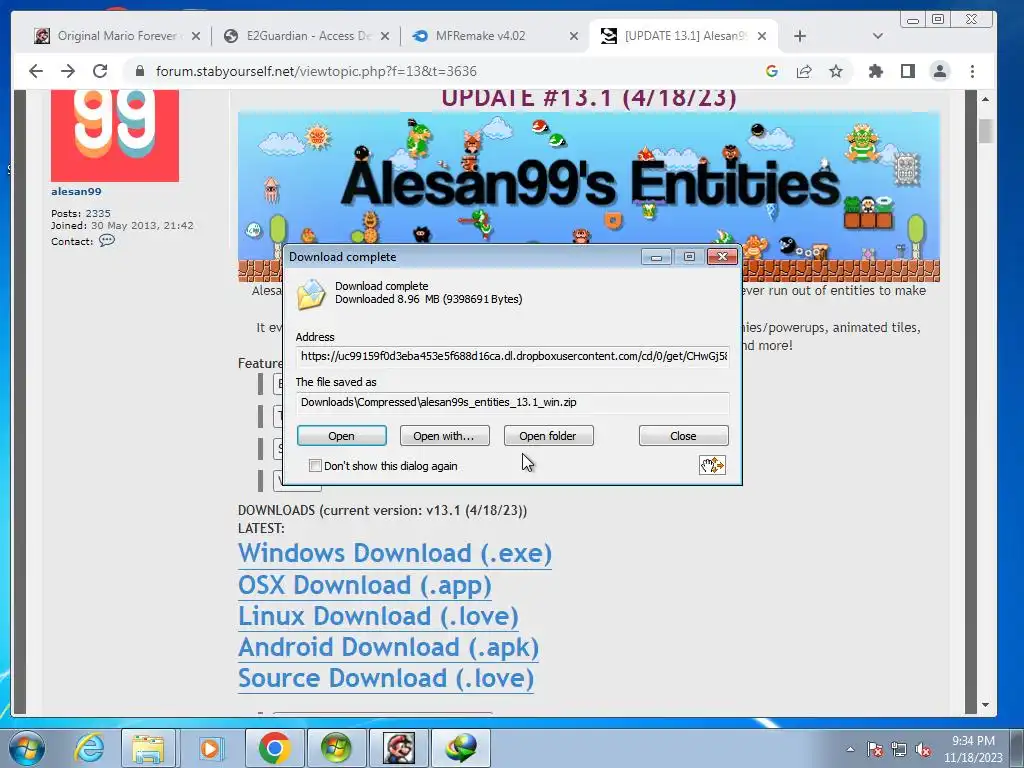Open the downloaded zip file
The width and height of the screenshot is (1024, 768).
pyautogui.click(x=342, y=436)
